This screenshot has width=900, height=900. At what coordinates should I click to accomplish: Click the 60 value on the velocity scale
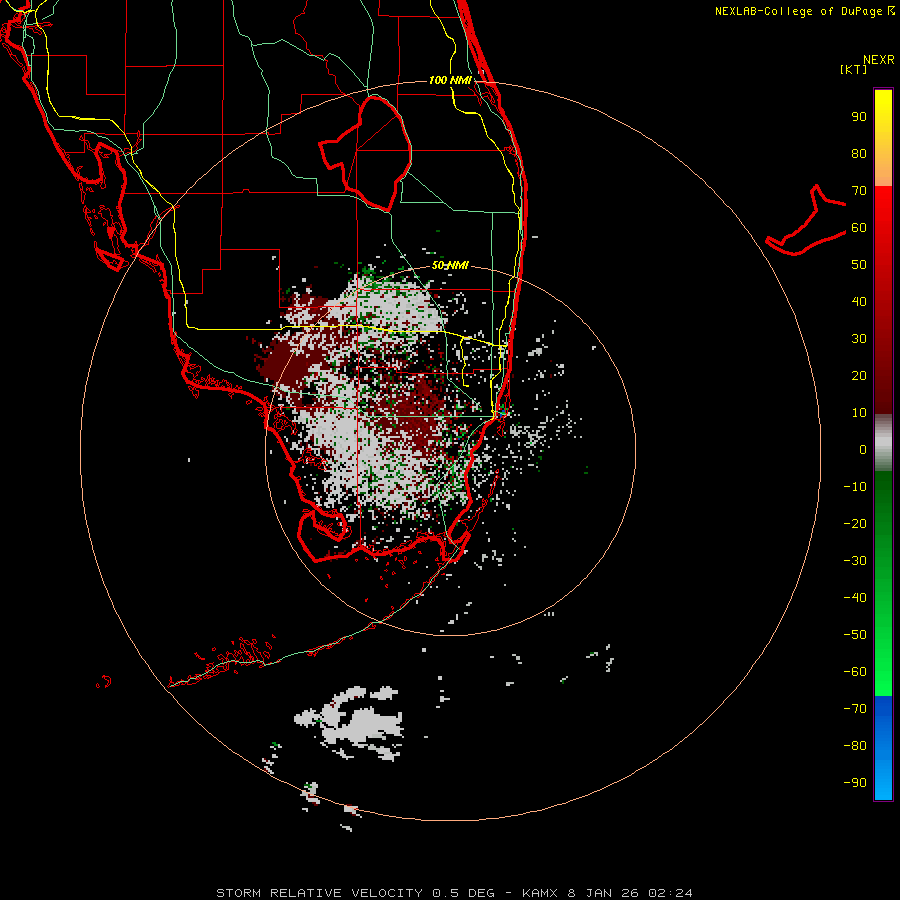coord(859,227)
